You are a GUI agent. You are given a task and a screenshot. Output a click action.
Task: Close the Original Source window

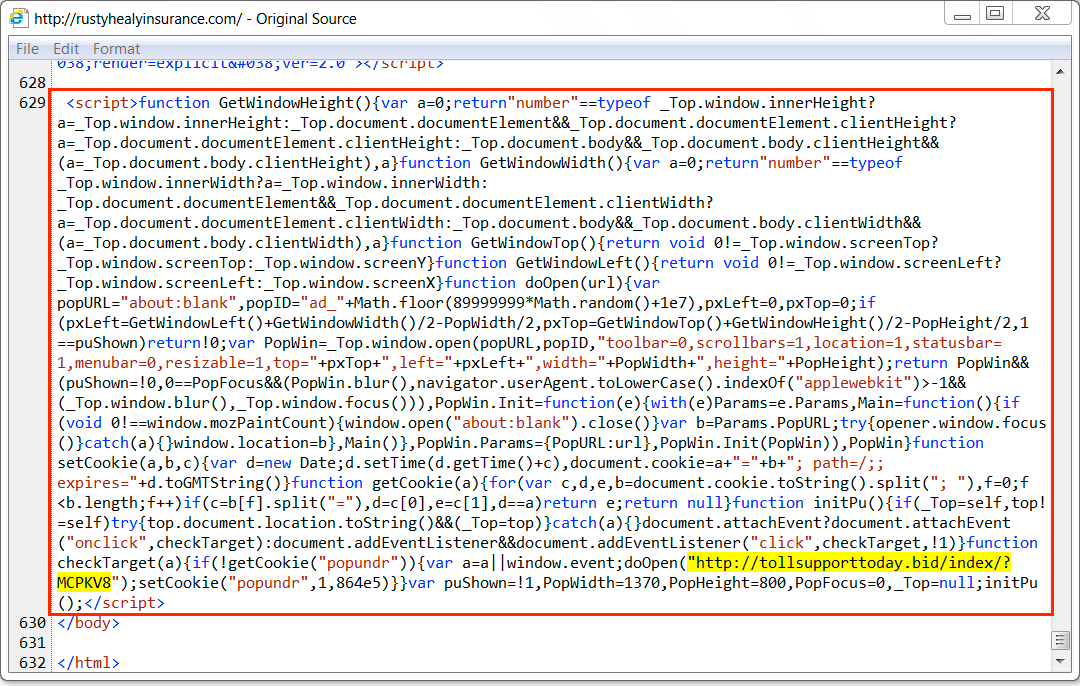click(1043, 14)
